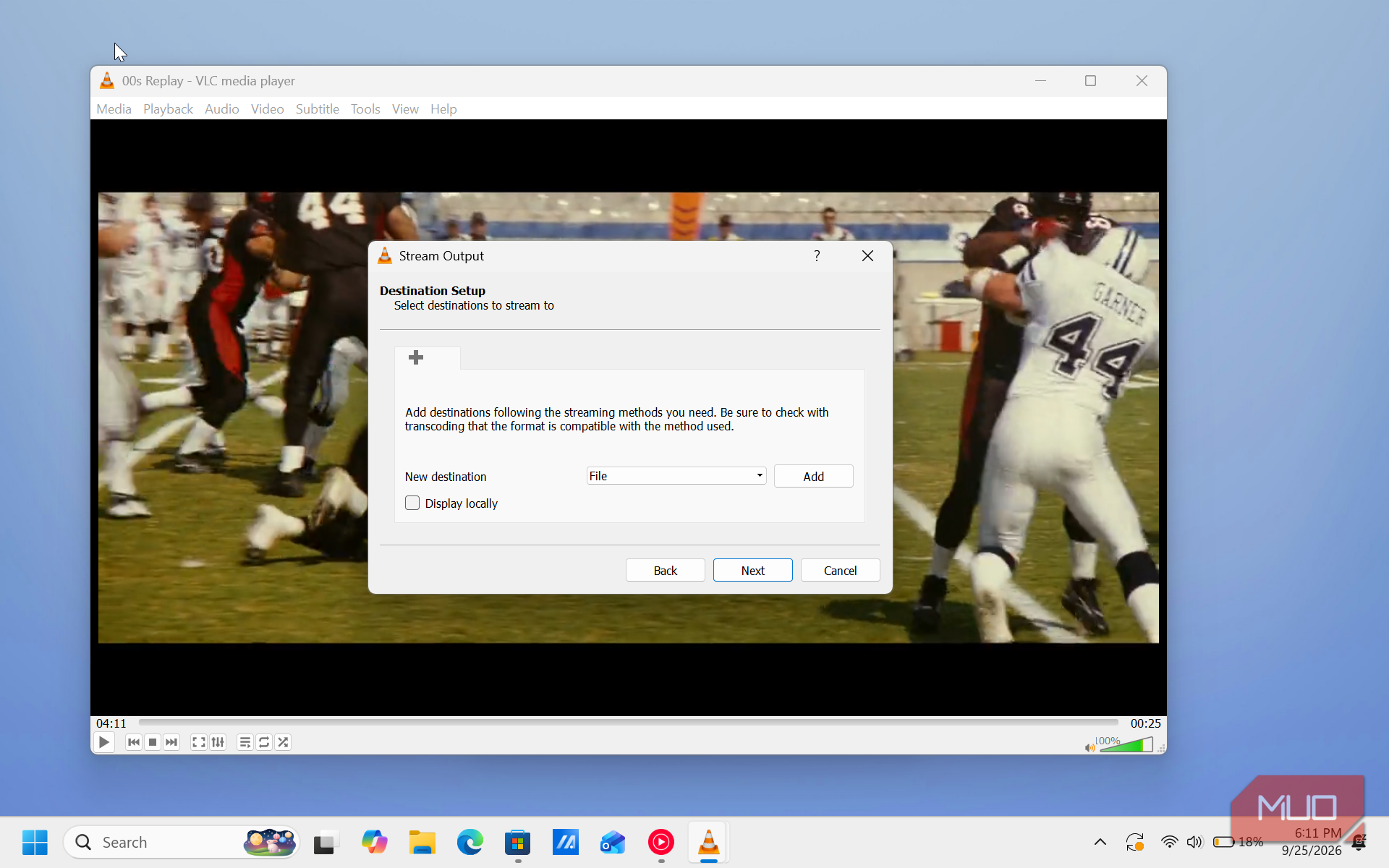The image size is (1389, 868).
Task: Mute audio via speaker icon
Action: 1089,748
